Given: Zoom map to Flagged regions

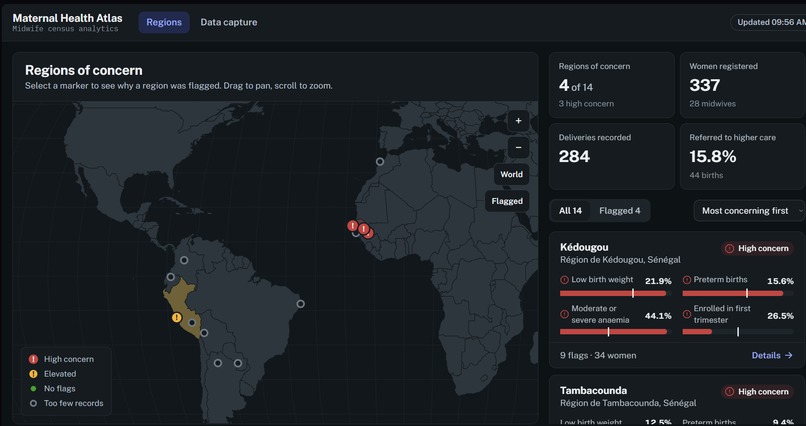Looking at the screenshot, I should (507, 201).
